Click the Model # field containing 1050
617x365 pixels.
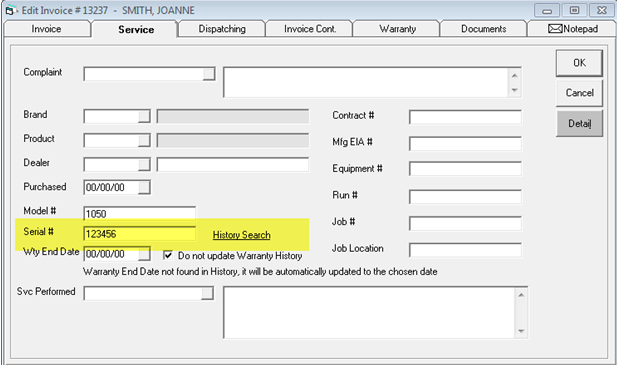click(140, 214)
